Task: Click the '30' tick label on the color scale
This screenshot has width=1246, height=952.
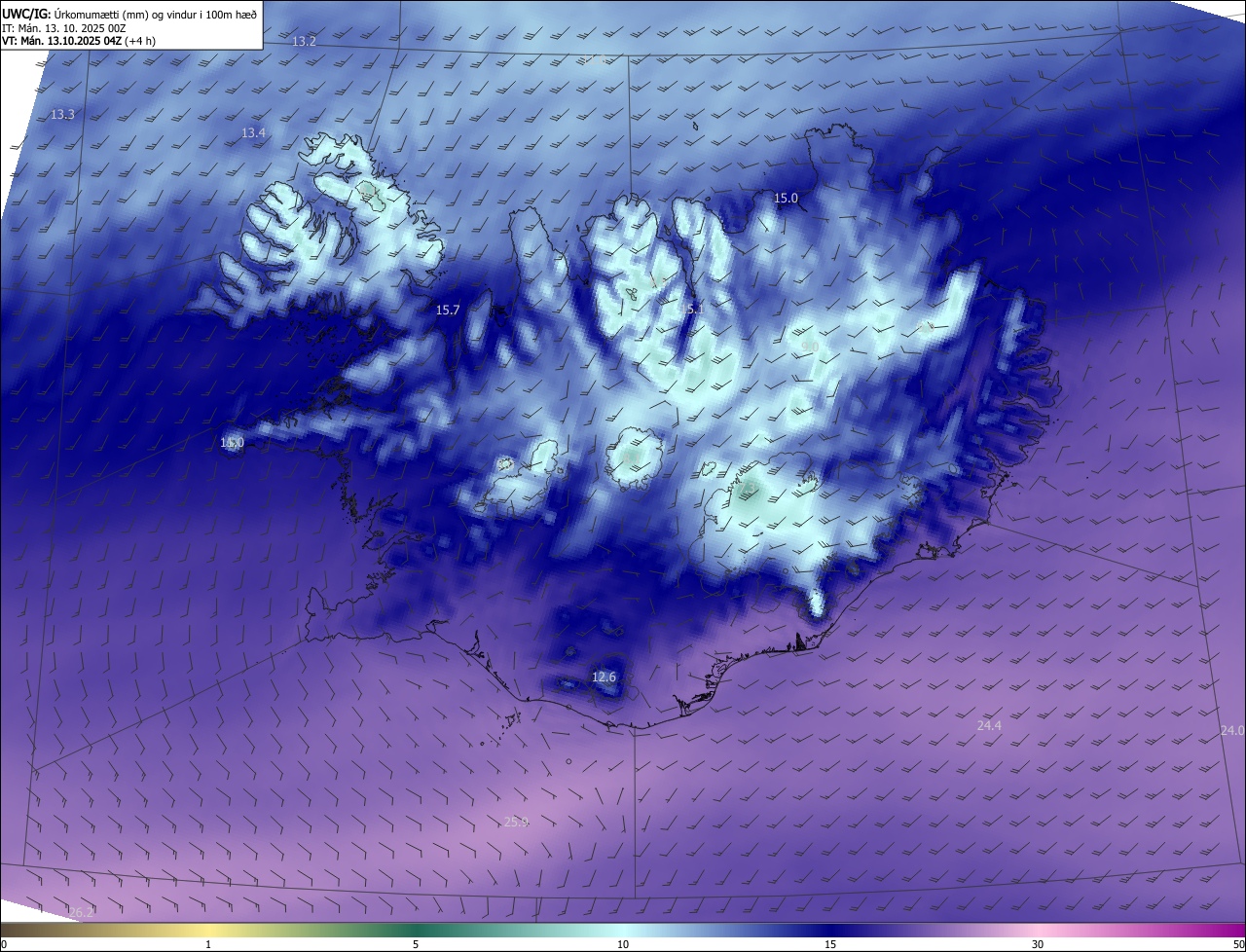Action: (1038, 944)
